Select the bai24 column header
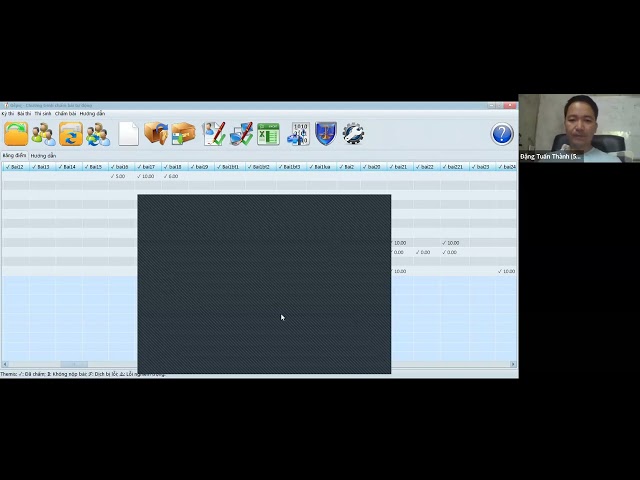Screen dimensions: 640x480 (x=507, y=167)
